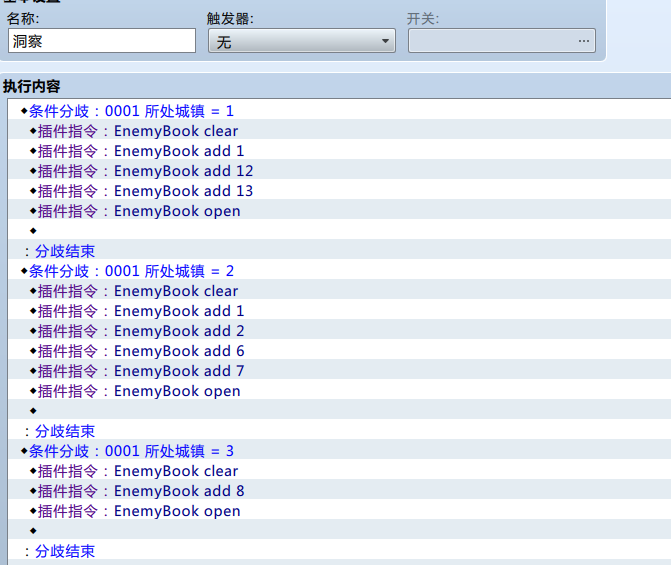The image size is (671, 565).
Task: Select the EnemyBook open line under 城镇 = 3
Action: pos(340,511)
